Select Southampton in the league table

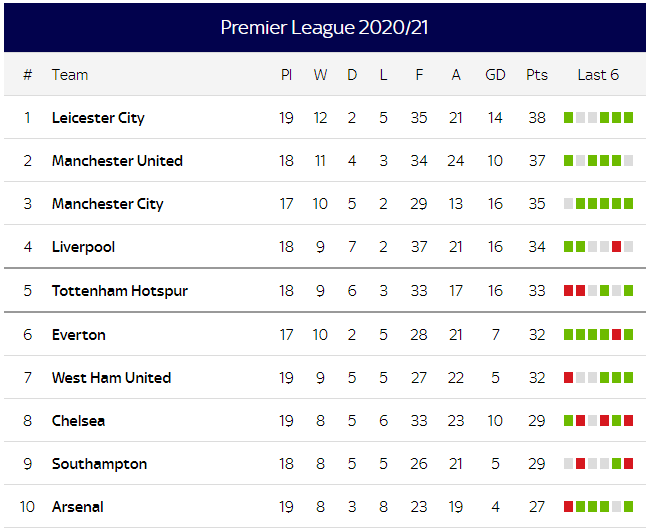pos(99,464)
